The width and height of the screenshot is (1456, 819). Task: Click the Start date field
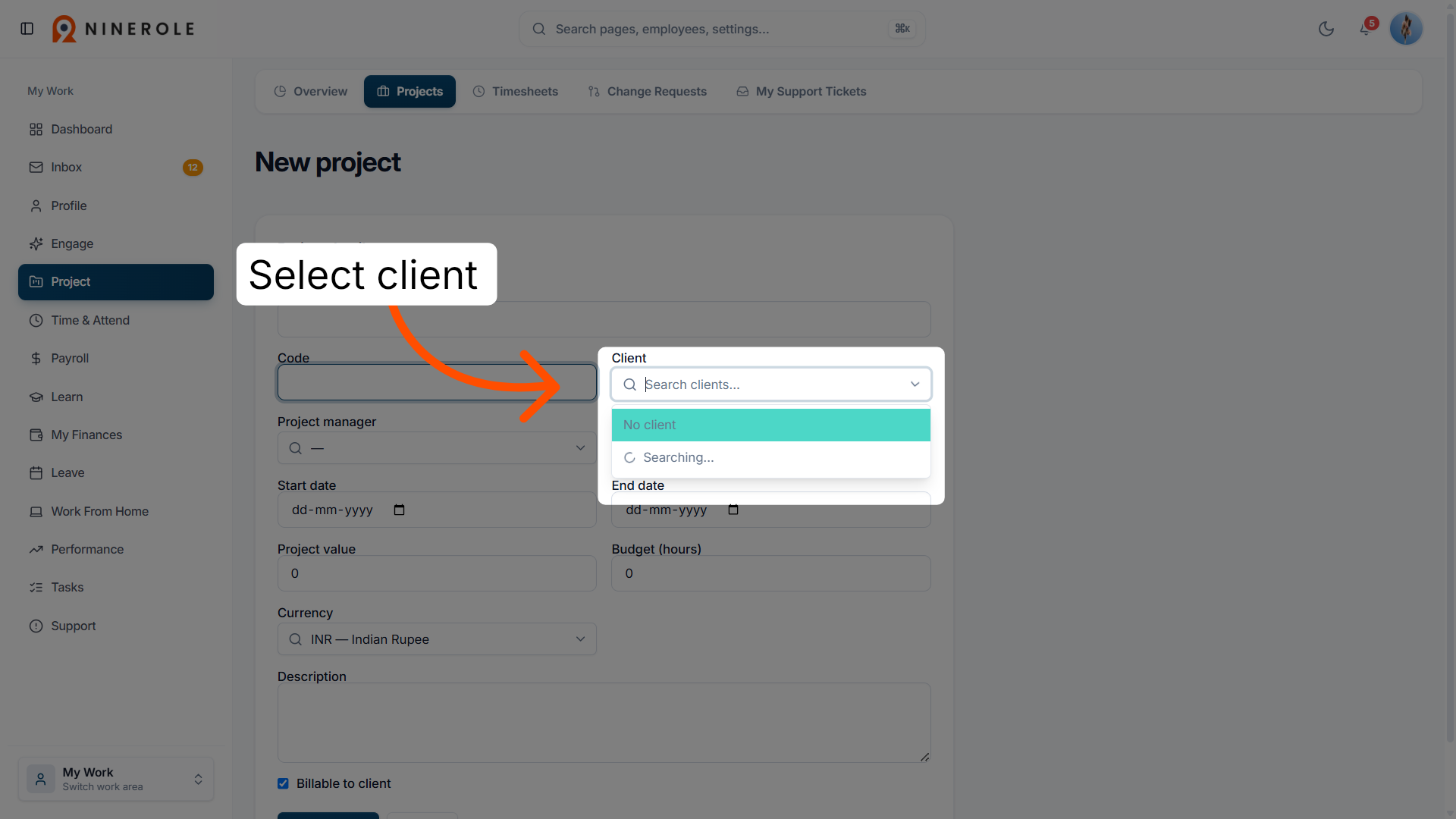(x=437, y=510)
